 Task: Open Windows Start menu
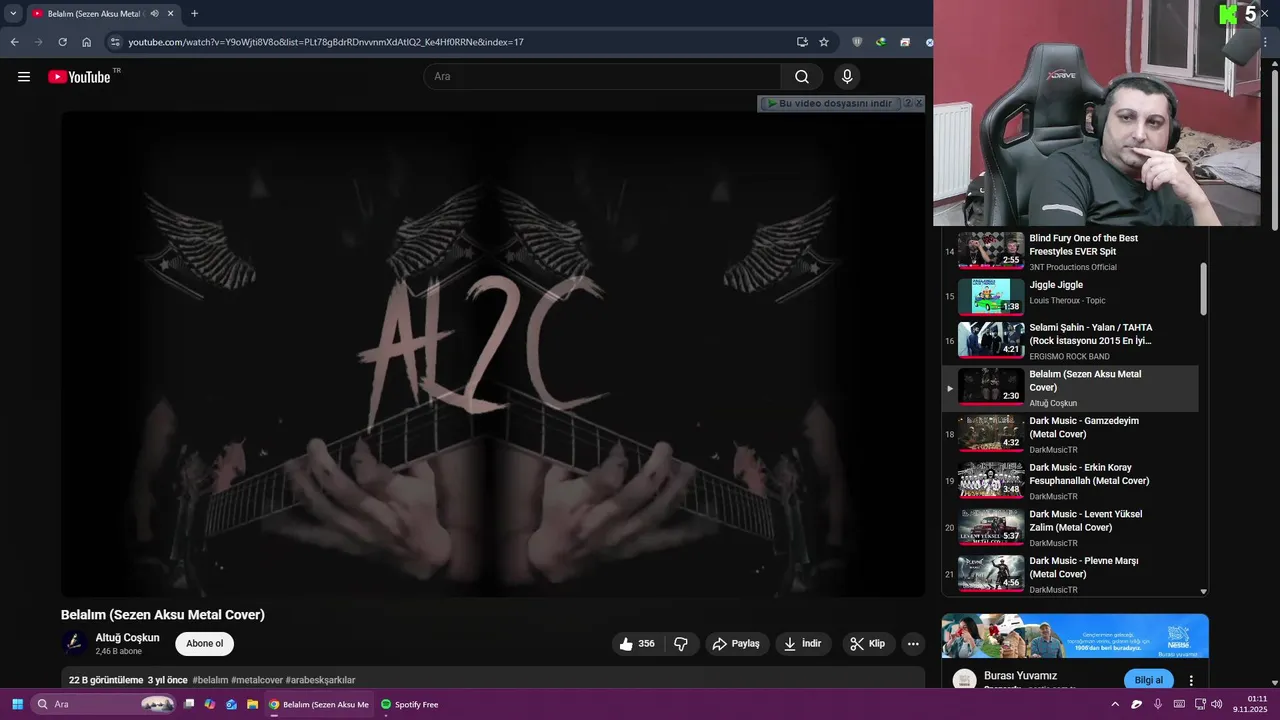17,704
